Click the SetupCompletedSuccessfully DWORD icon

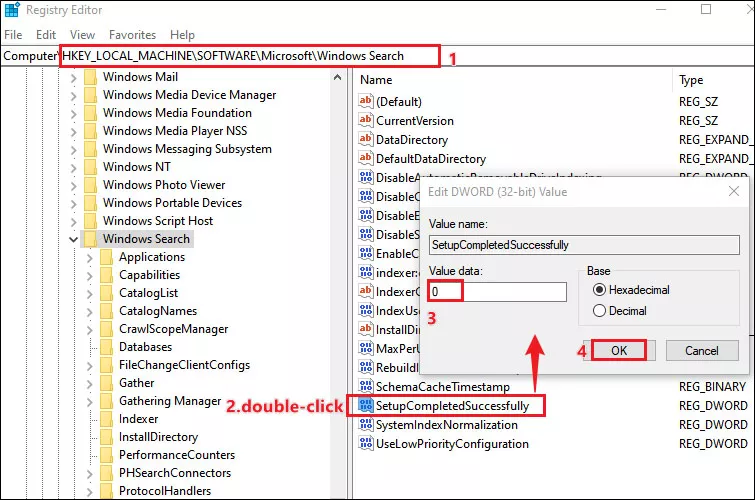click(365, 406)
